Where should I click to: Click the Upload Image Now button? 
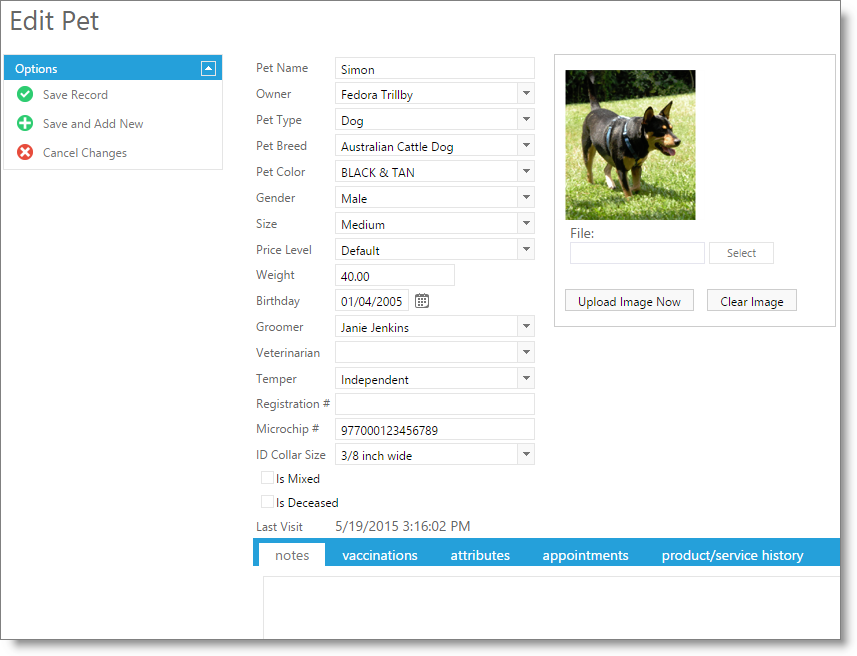coord(629,301)
